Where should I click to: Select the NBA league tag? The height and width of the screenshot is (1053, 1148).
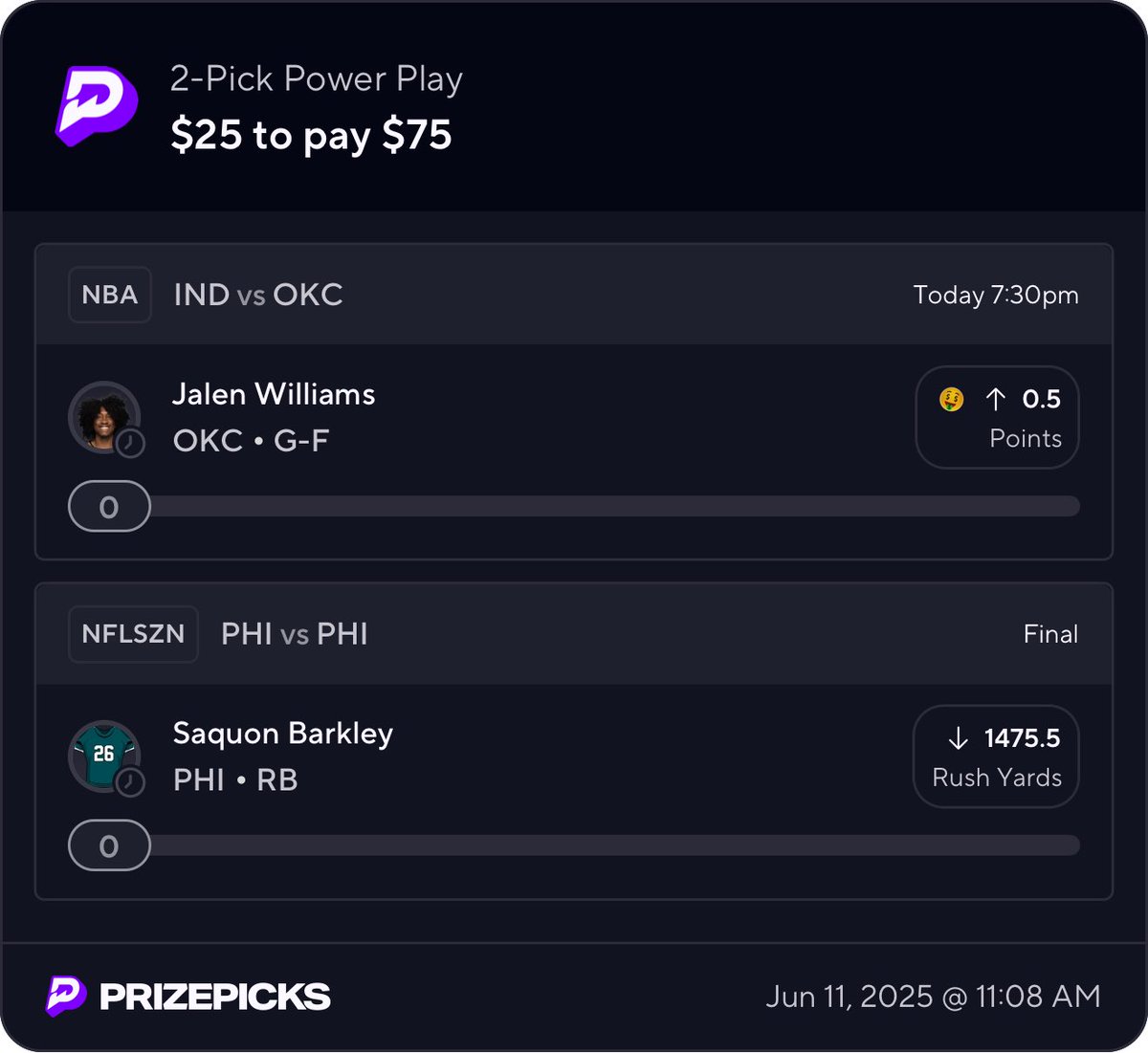(x=110, y=295)
